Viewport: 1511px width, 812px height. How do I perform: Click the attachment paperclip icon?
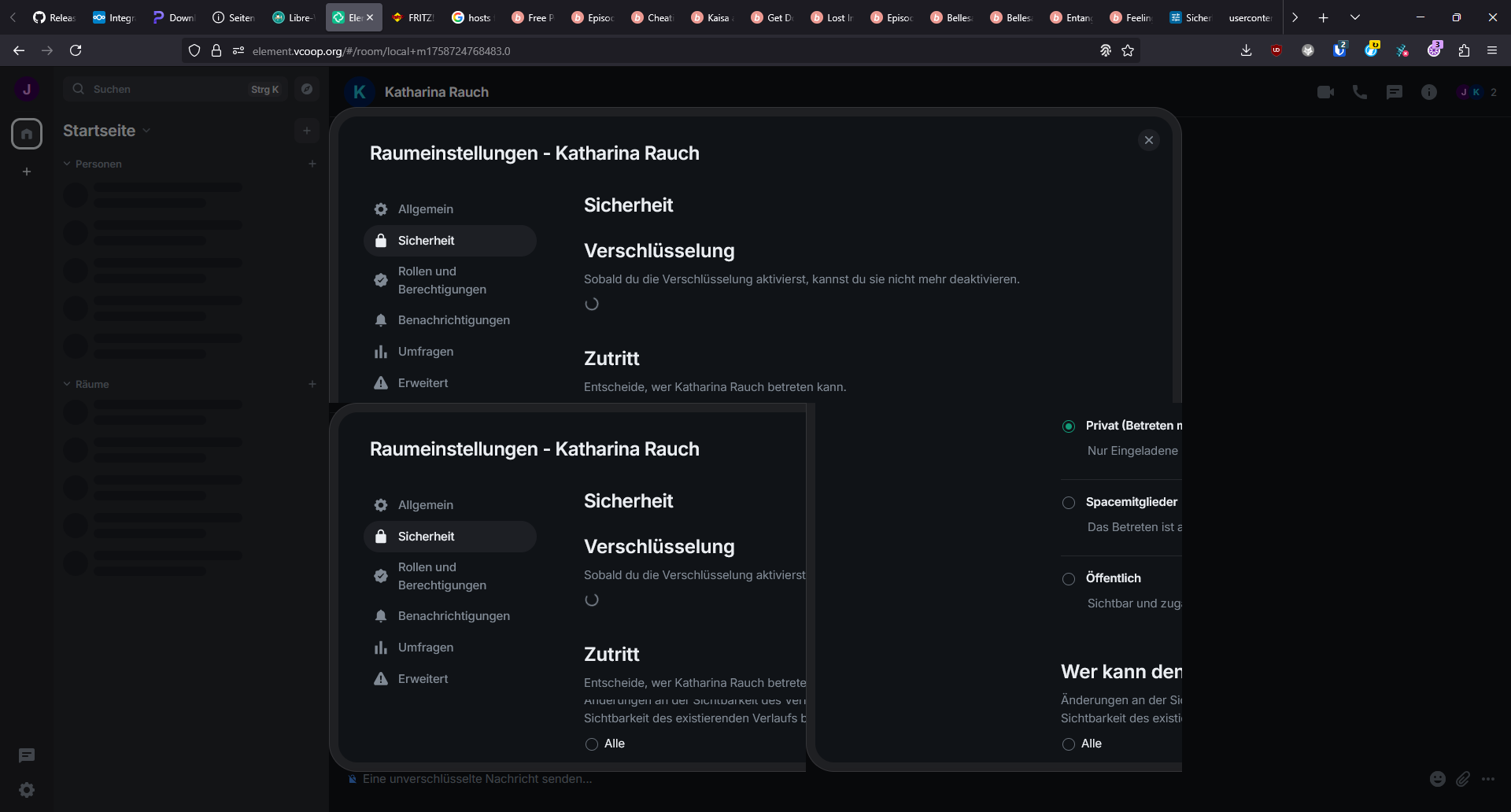(x=1462, y=779)
